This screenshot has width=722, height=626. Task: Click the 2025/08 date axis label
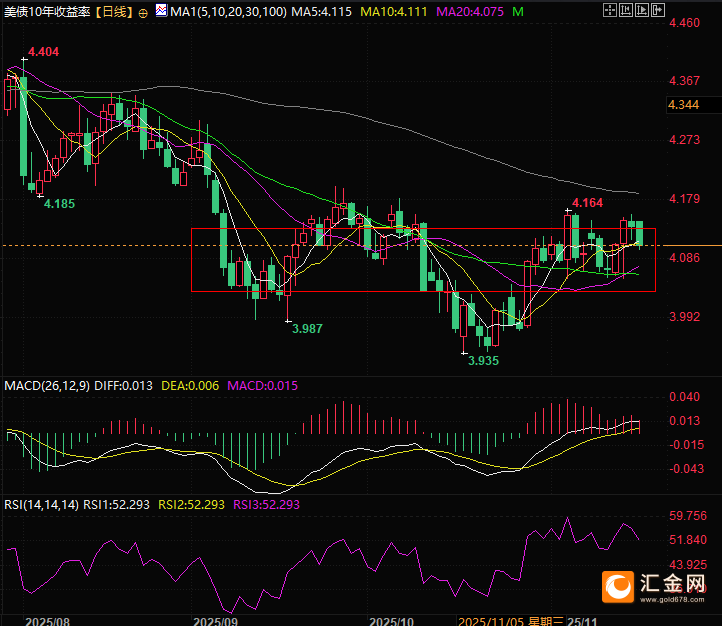[47, 621]
